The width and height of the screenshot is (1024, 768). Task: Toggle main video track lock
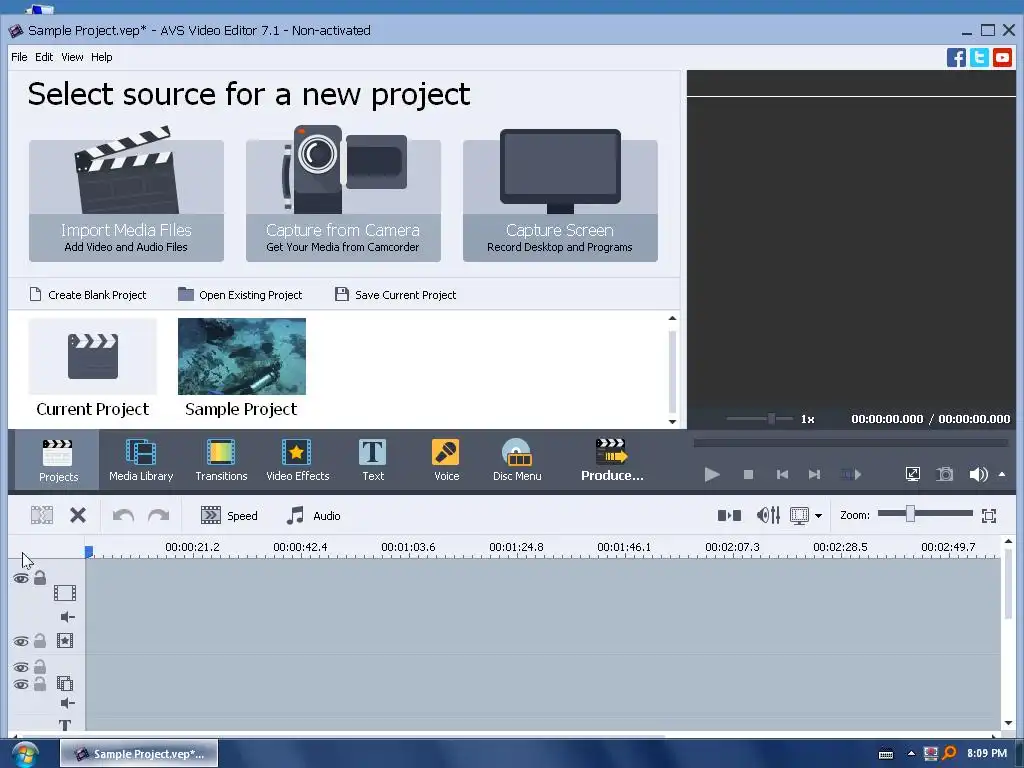[40, 577]
